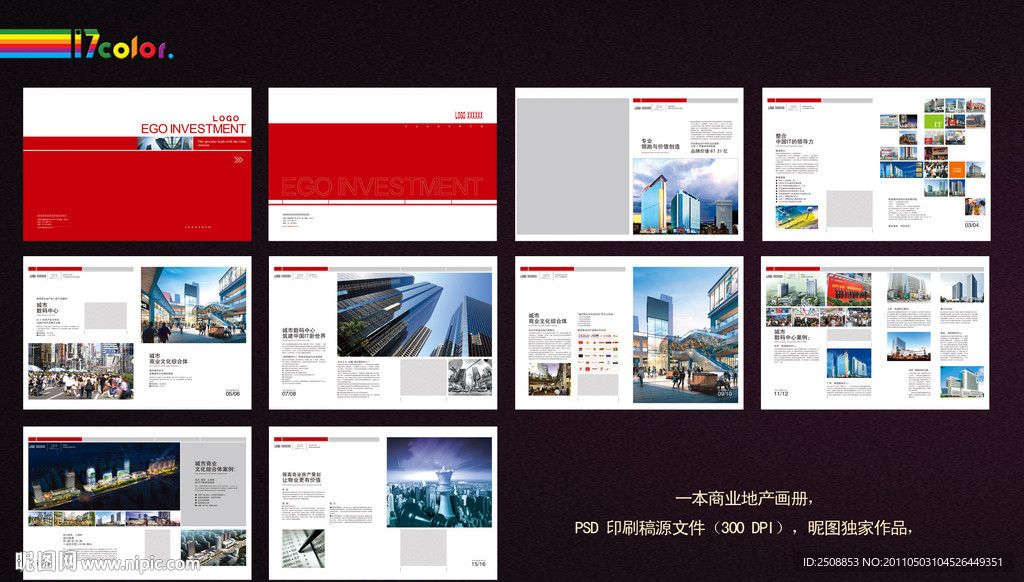The width and height of the screenshot is (1024, 582).
Task: Open the night aerial city rendering
Action: click(x=104, y=477)
